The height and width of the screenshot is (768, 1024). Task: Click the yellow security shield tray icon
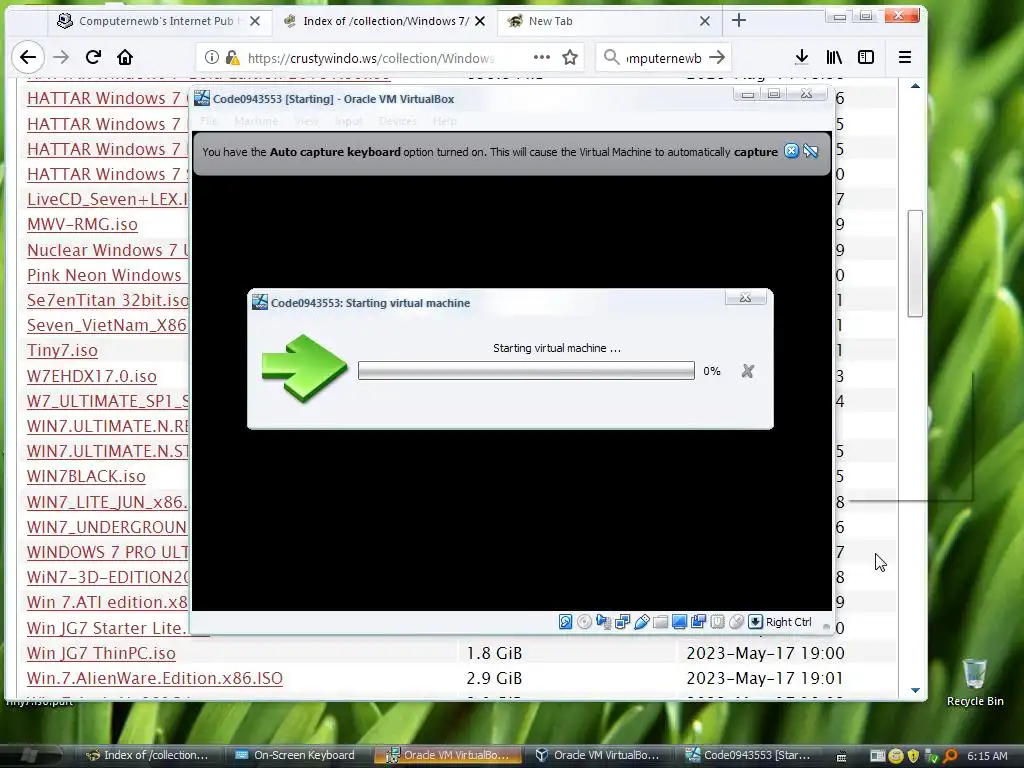click(913, 756)
